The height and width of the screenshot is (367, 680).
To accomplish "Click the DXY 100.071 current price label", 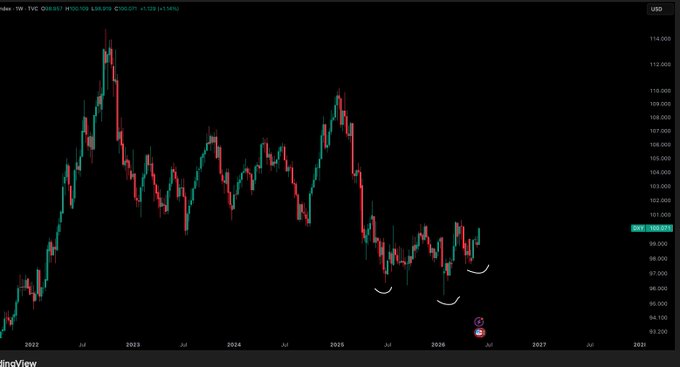I will tap(652, 228).
